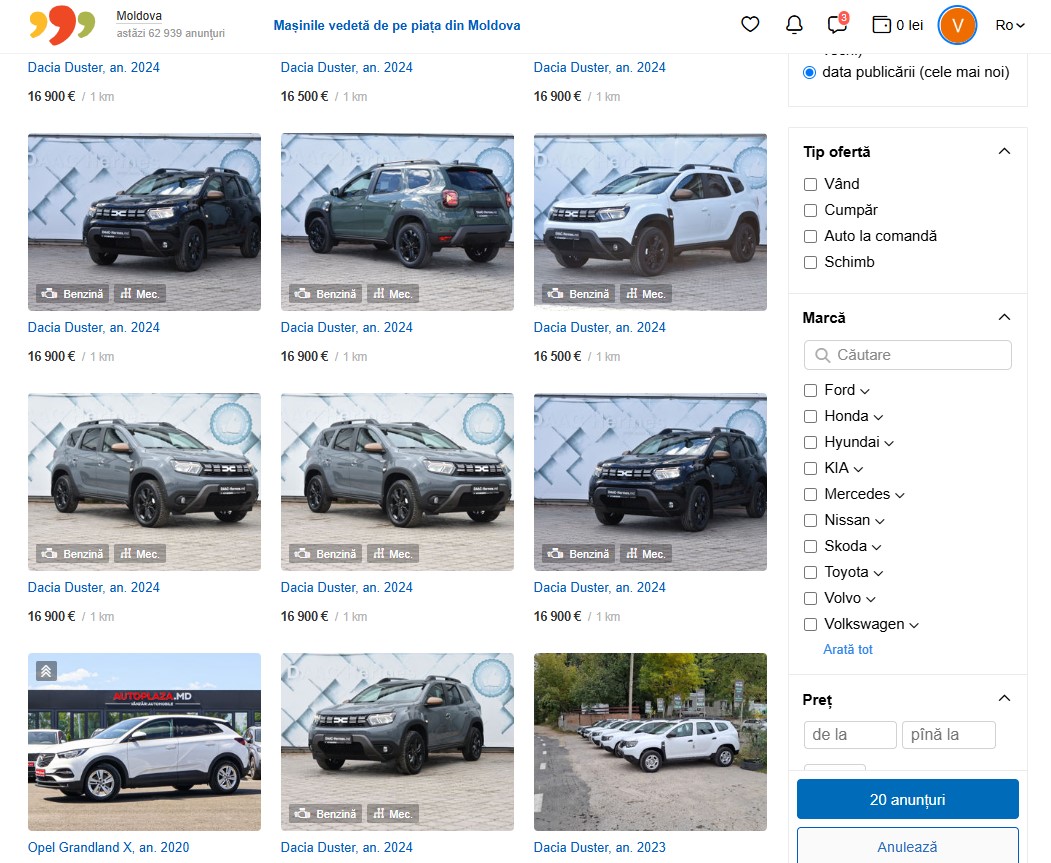Tick the Auto la comandă checkbox

coord(811,236)
